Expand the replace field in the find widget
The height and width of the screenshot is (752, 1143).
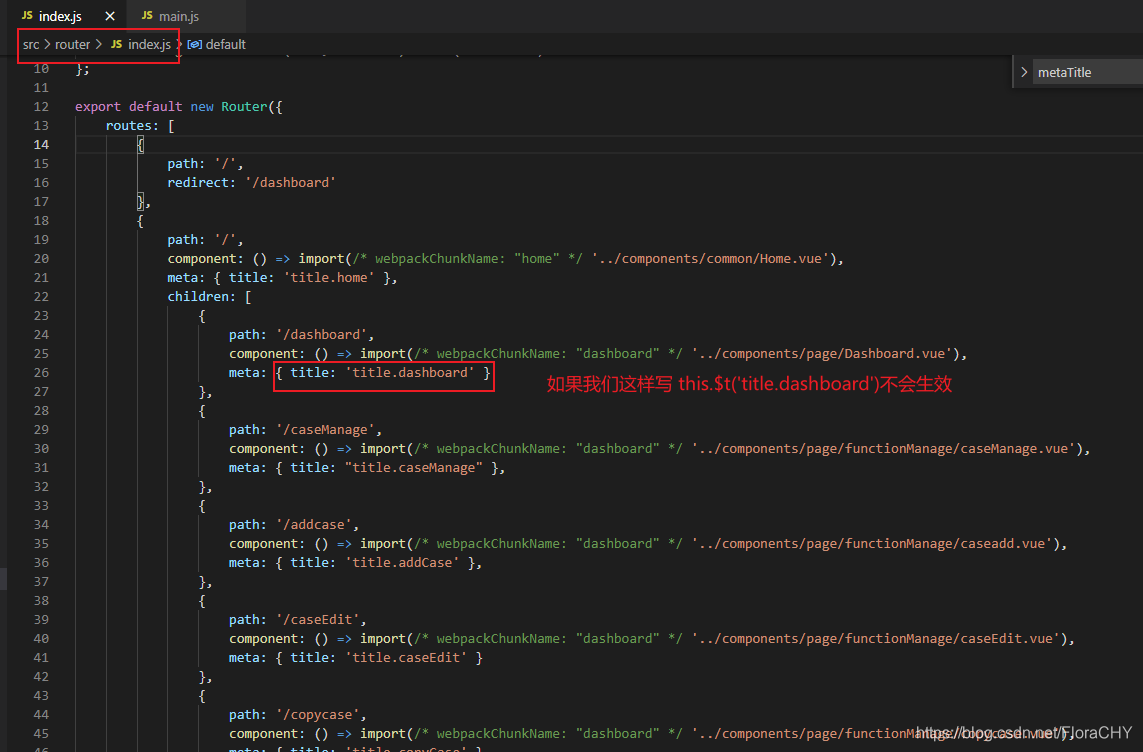[x=1023, y=71]
